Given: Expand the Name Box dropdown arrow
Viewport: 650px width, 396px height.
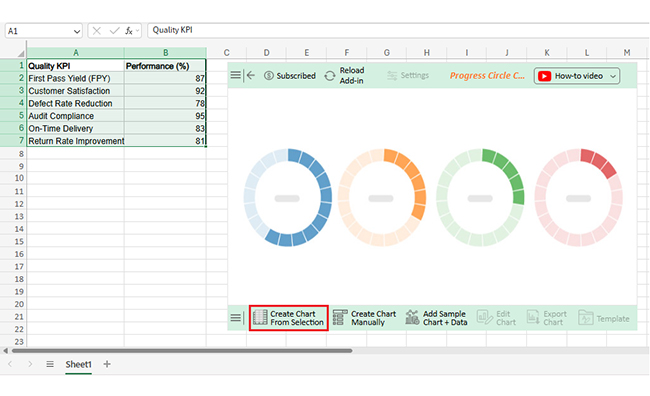Looking at the screenshot, I should [x=77, y=31].
